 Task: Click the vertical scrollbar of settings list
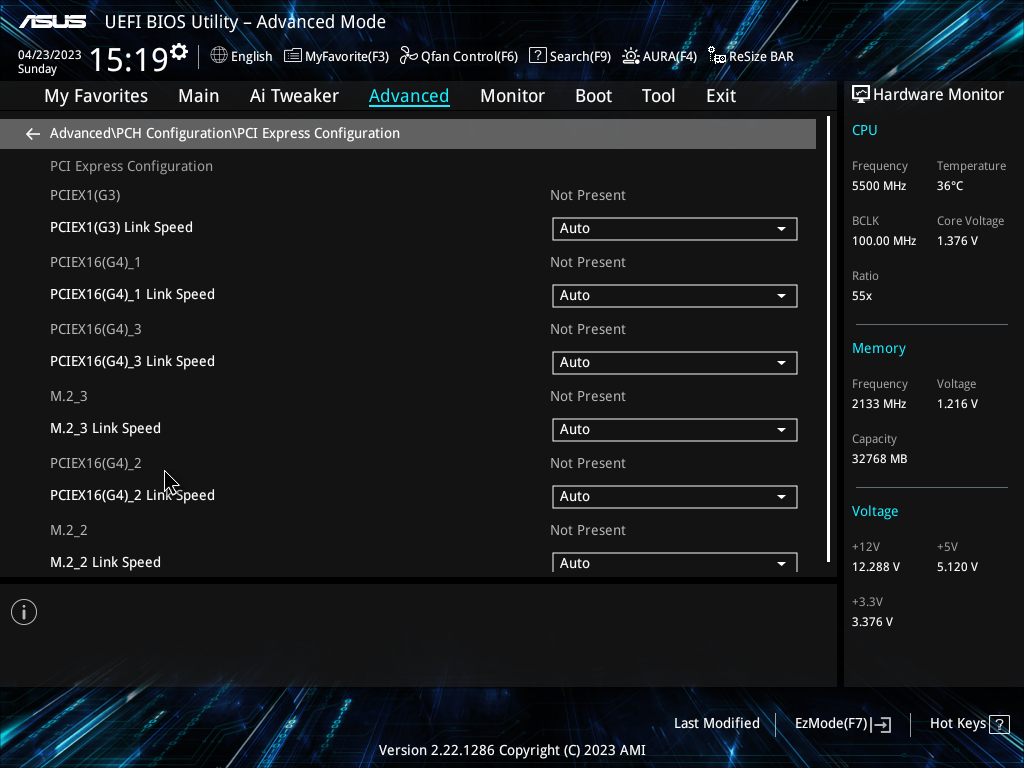coord(828,339)
